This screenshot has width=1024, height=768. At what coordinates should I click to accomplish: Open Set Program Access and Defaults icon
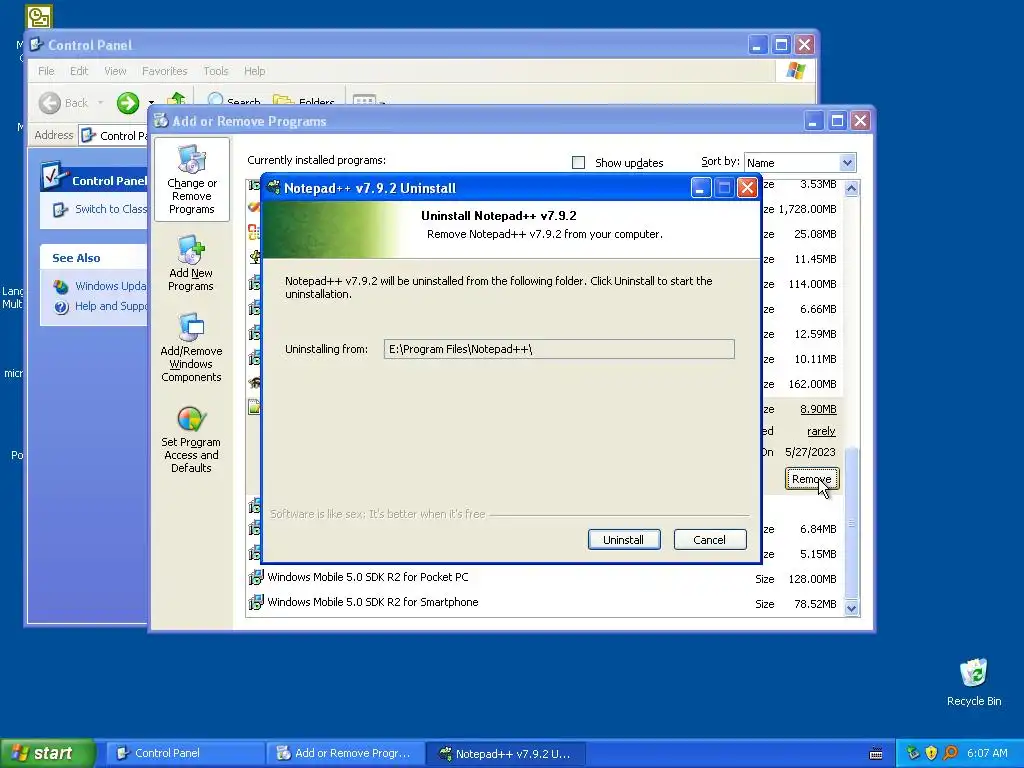[x=191, y=440]
